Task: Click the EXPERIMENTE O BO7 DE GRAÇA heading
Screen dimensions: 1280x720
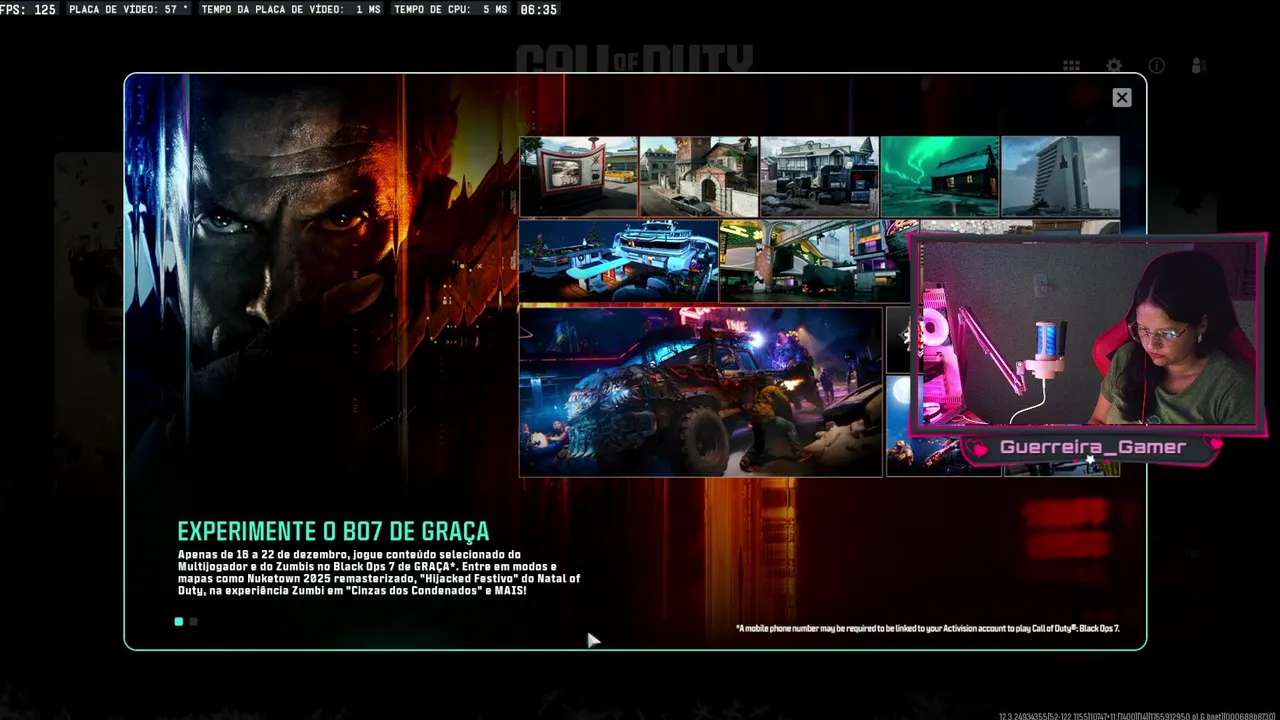Action: (334, 531)
